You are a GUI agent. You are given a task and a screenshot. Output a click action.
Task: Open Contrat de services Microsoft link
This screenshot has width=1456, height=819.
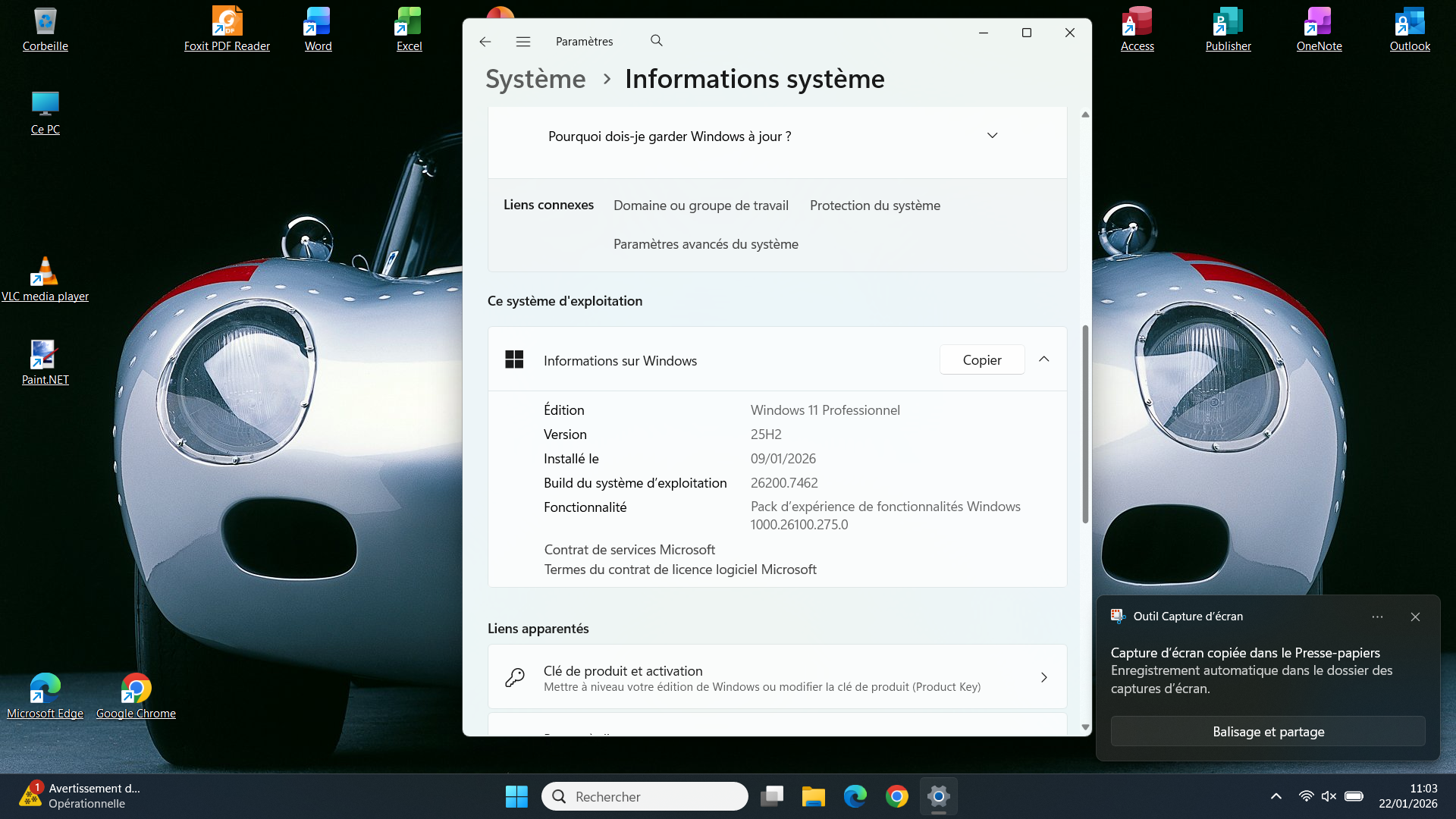tap(629, 550)
